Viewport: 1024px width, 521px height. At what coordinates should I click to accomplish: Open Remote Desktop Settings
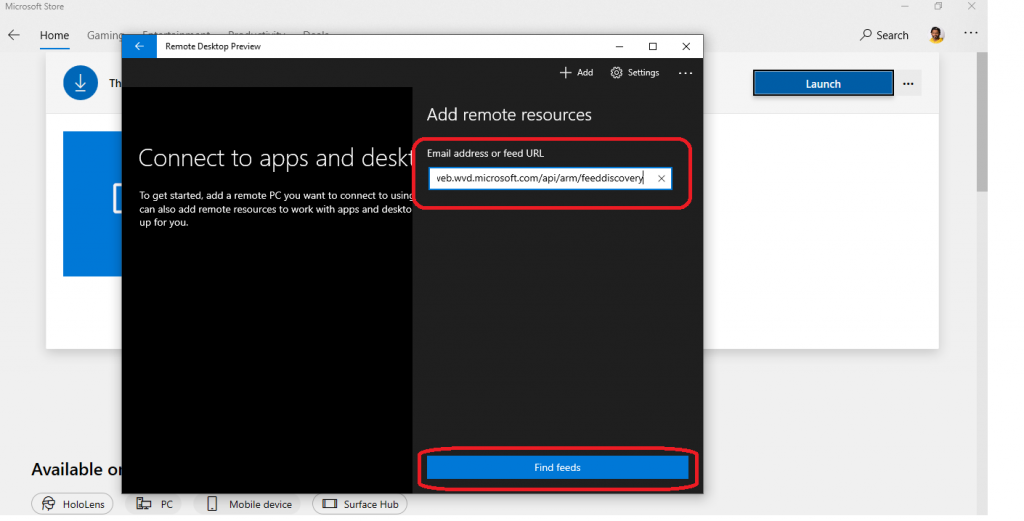635,72
